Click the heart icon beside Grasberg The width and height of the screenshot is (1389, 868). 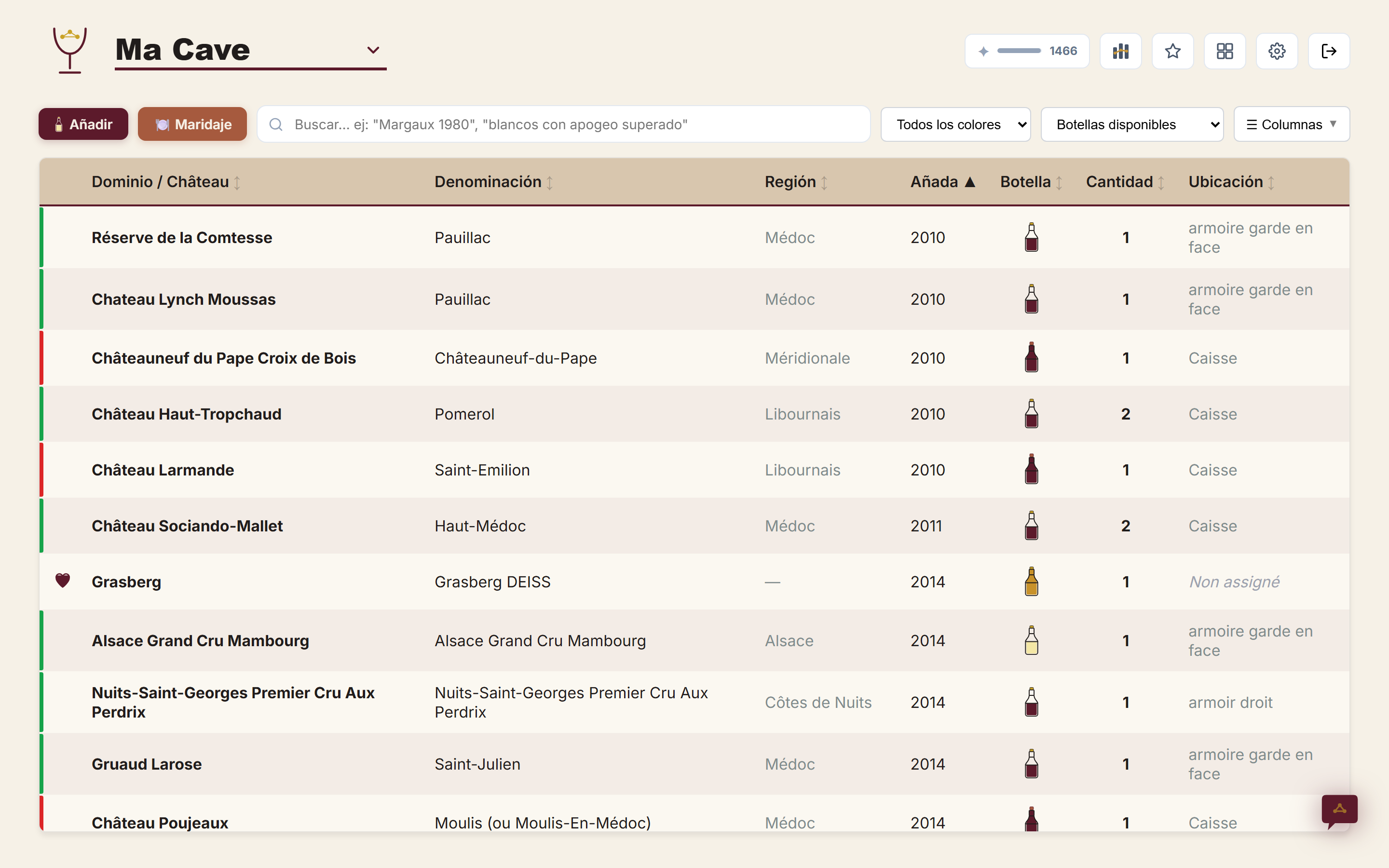point(63,581)
